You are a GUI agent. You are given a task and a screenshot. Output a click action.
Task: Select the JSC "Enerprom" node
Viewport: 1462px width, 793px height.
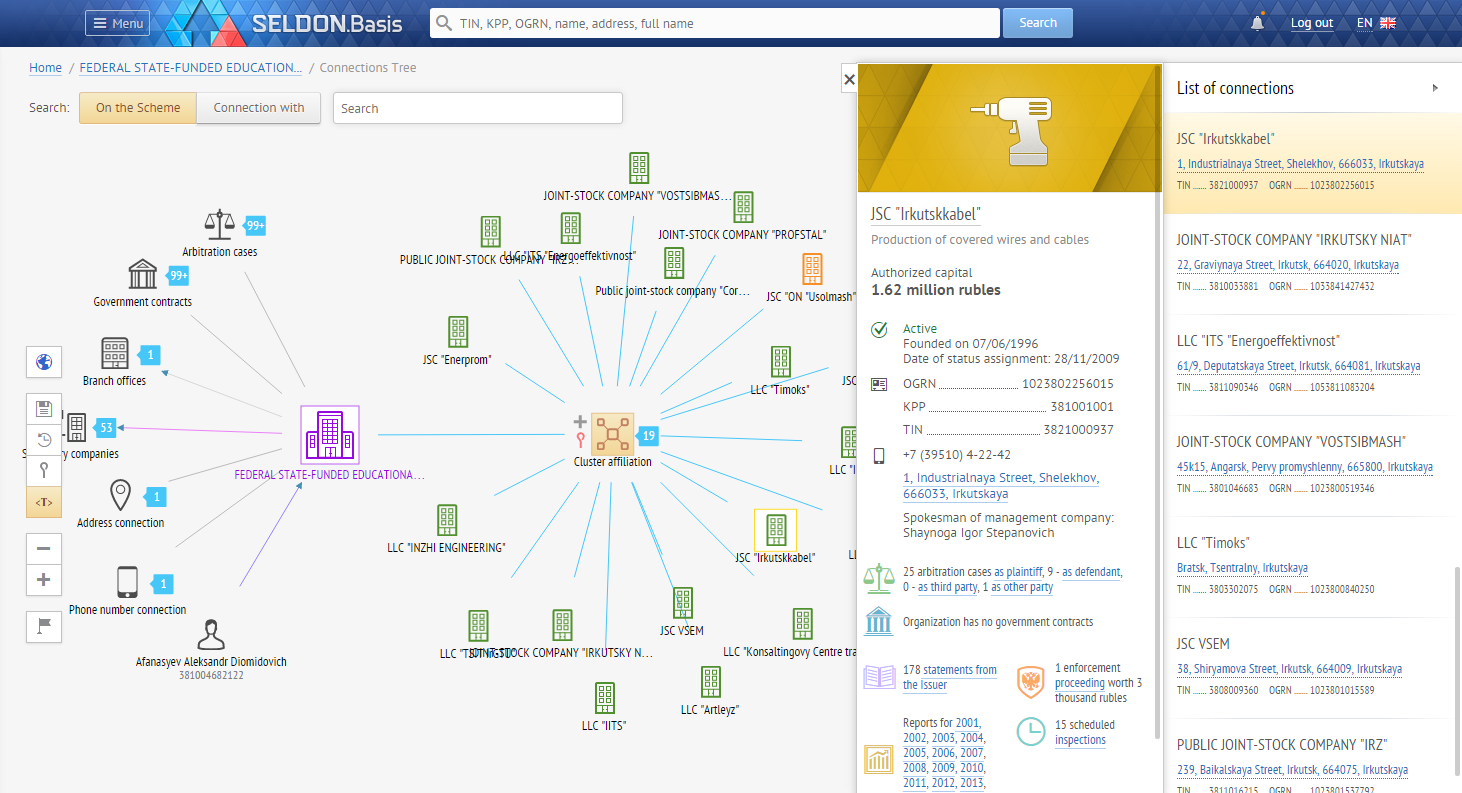click(458, 332)
